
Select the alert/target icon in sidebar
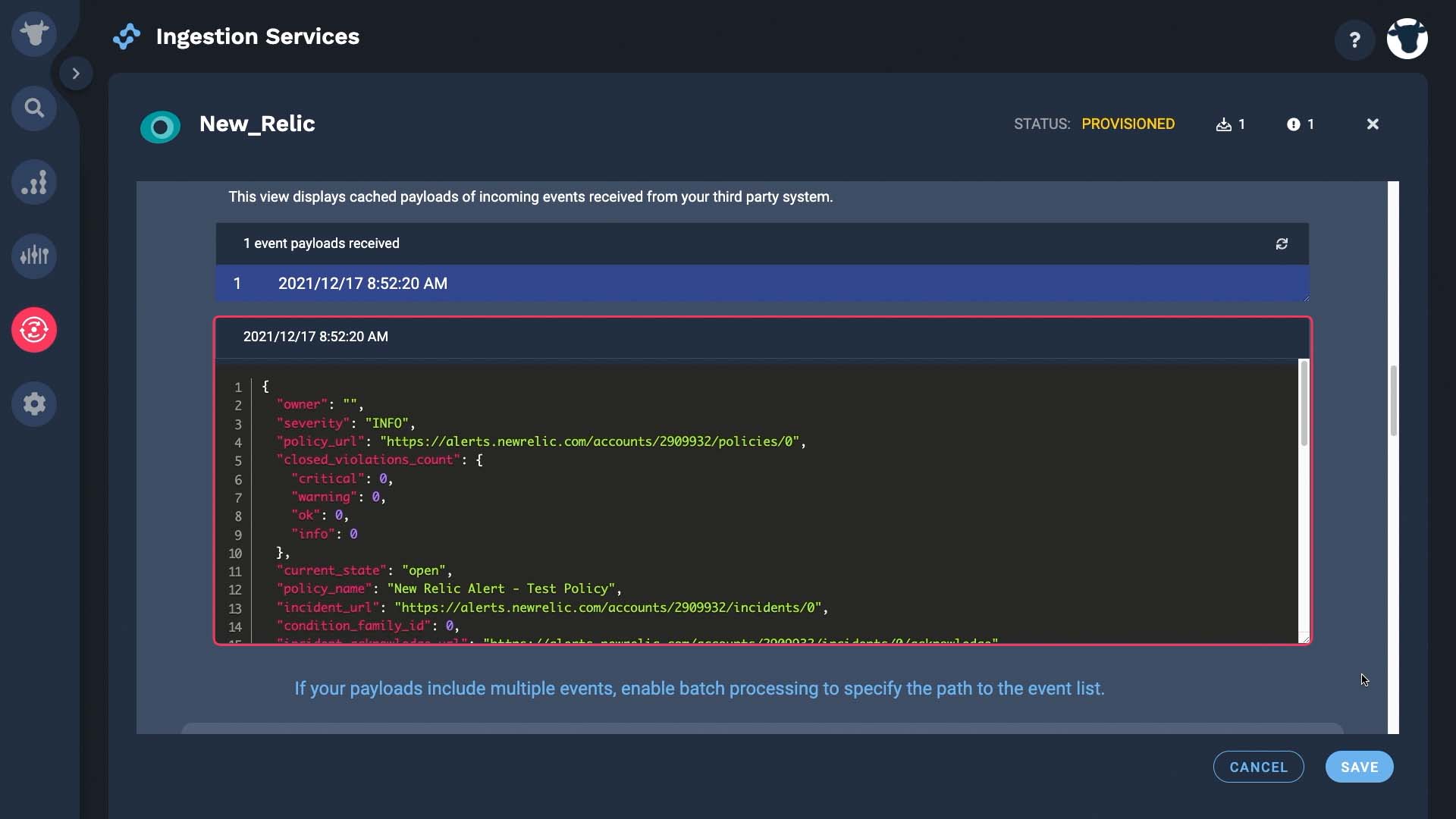34,329
